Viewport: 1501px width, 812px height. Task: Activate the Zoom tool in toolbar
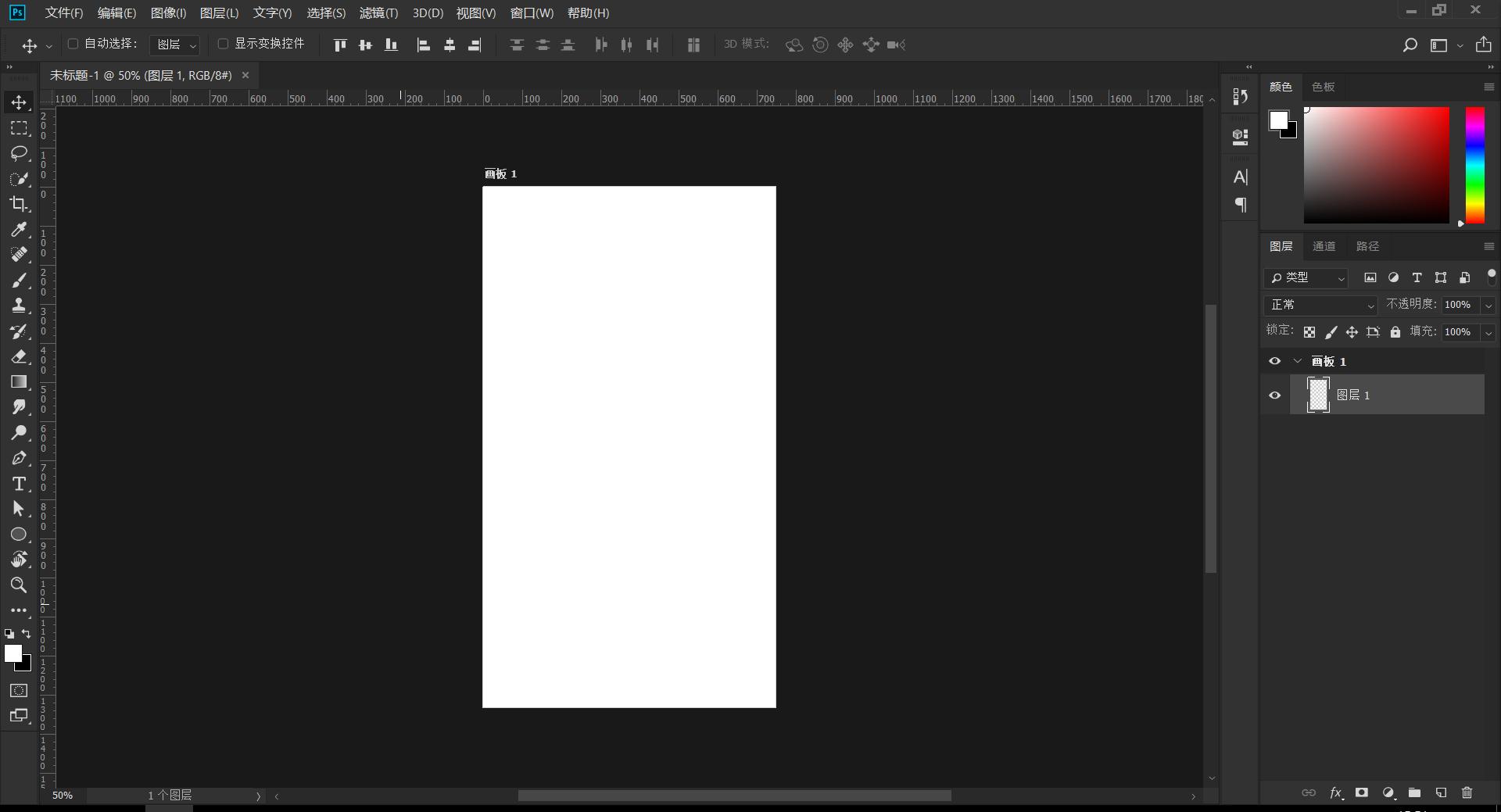tap(19, 585)
